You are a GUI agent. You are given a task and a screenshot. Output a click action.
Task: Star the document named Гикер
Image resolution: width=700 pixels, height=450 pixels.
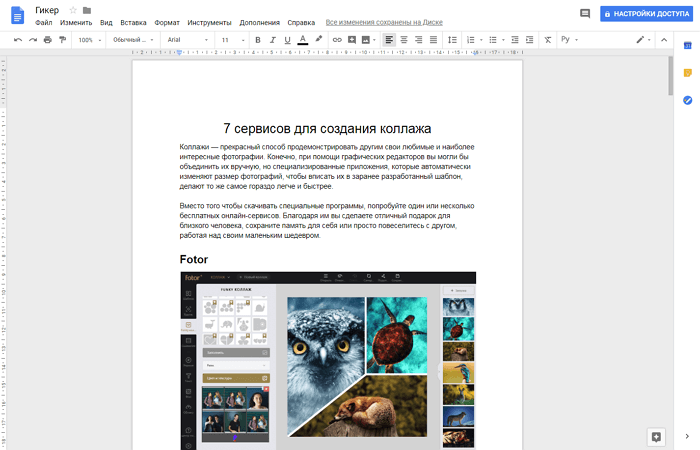click(x=73, y=10)
